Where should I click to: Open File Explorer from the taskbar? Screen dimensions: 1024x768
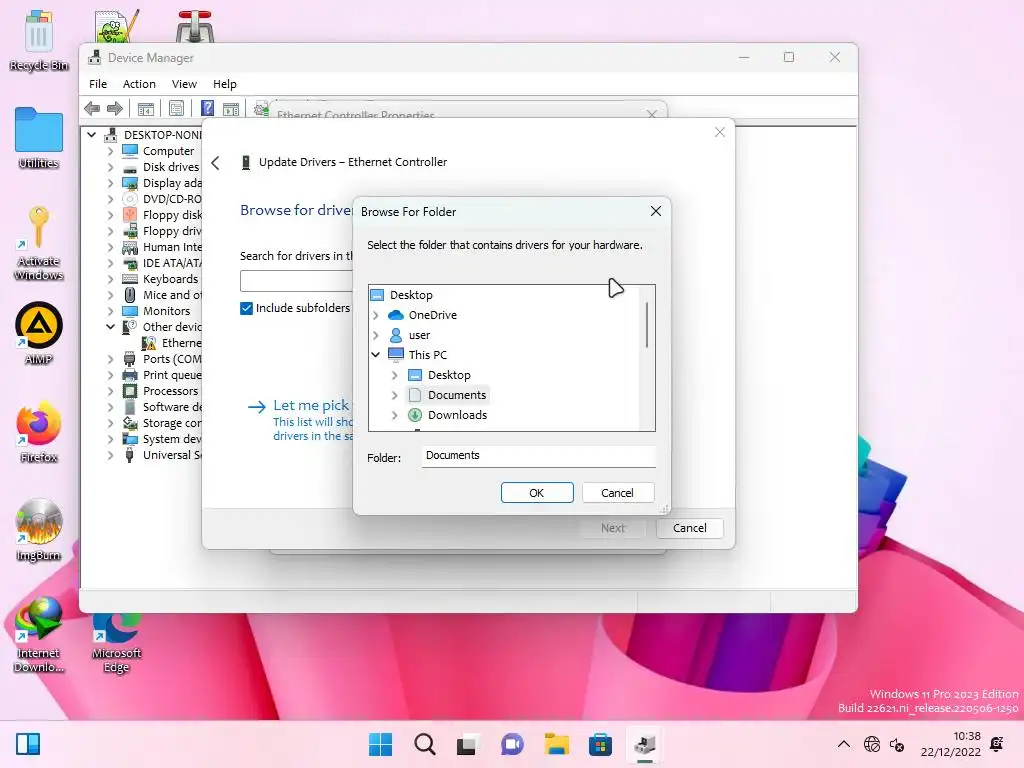[x=556, y=744]
